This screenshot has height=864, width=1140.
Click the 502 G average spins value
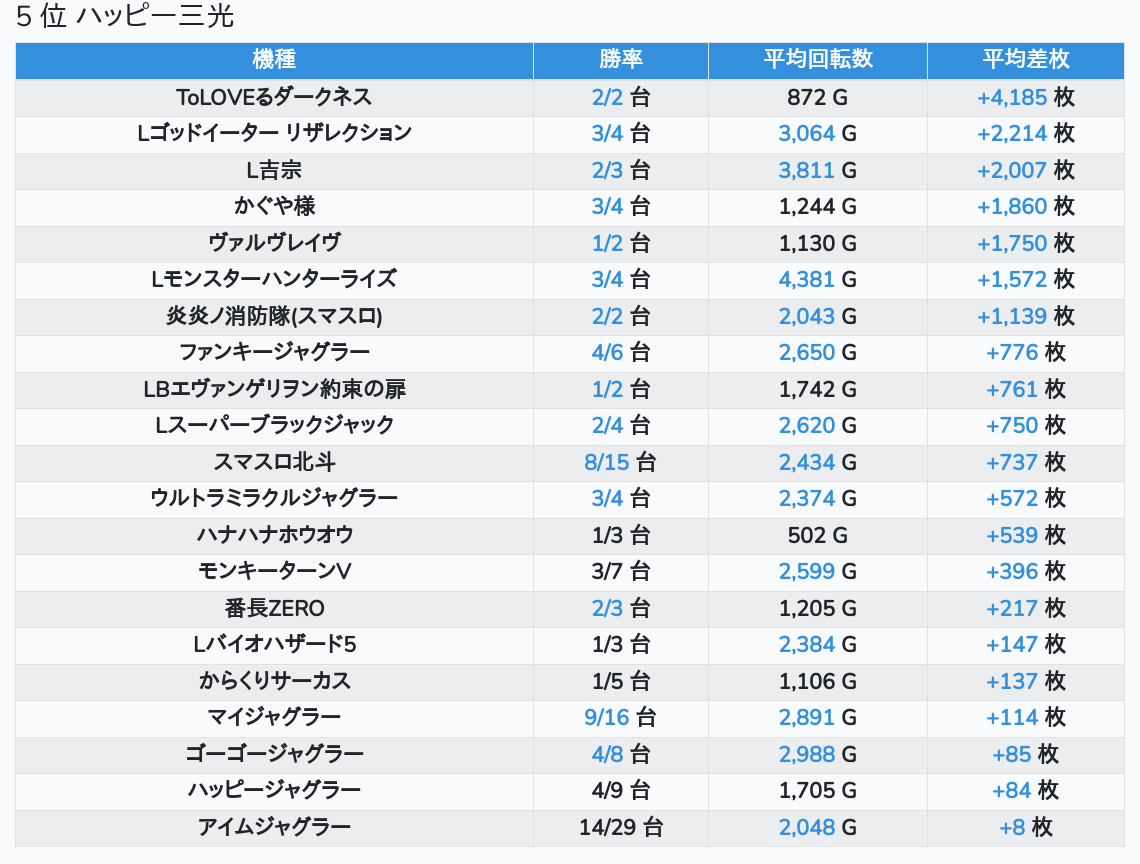point(818,535)
